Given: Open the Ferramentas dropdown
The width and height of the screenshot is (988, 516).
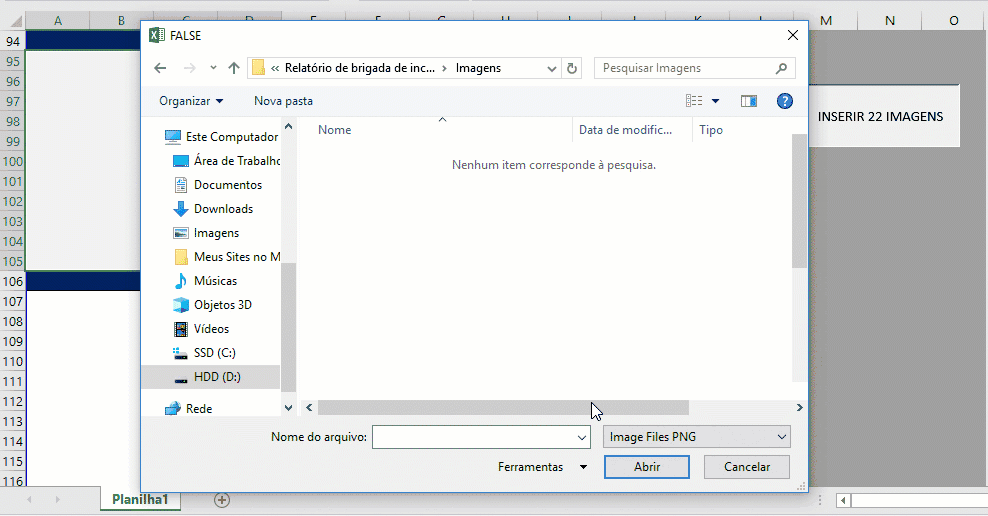Looking at the screenshot, I should pos(543,467).
